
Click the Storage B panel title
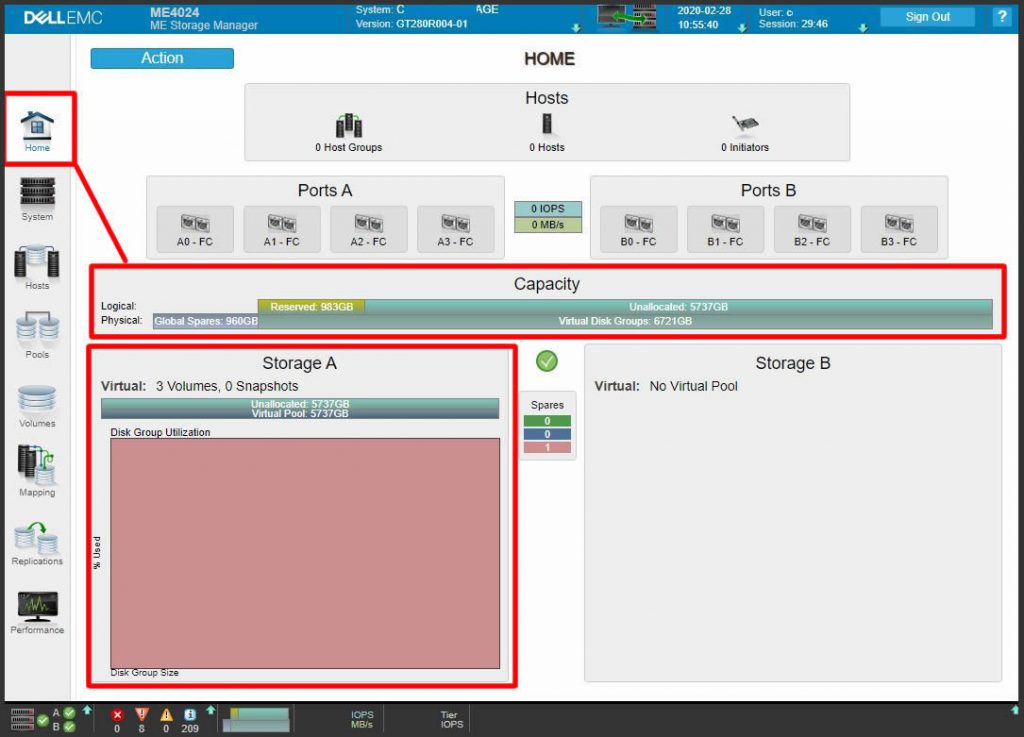pos(792,363)
